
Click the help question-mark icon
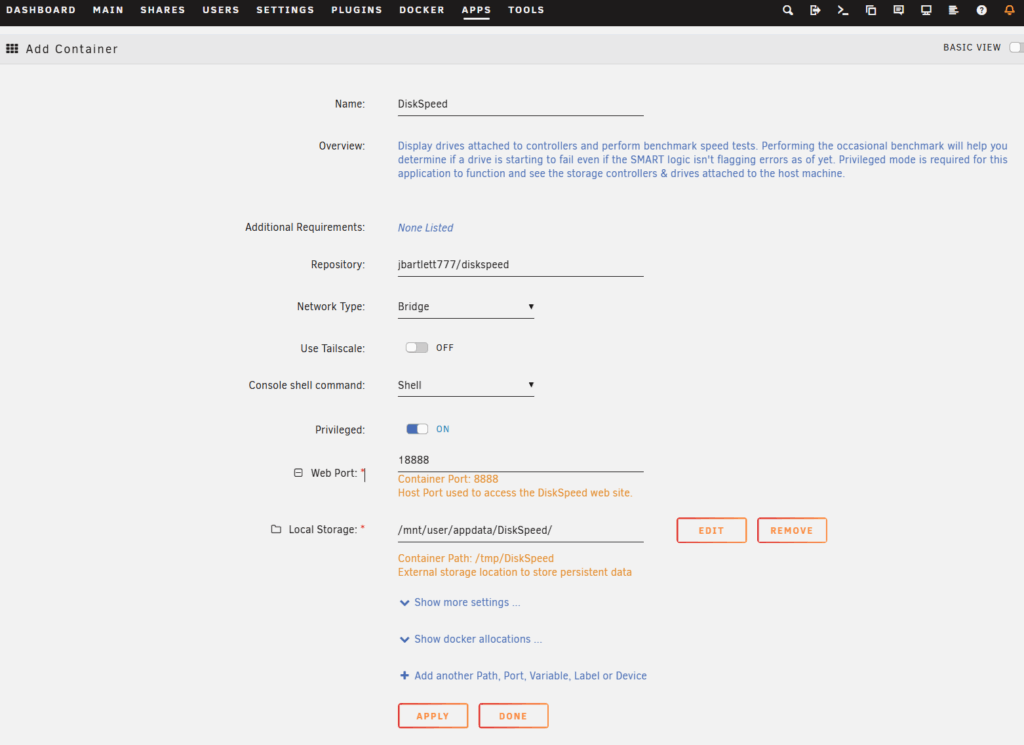(982, 10)
